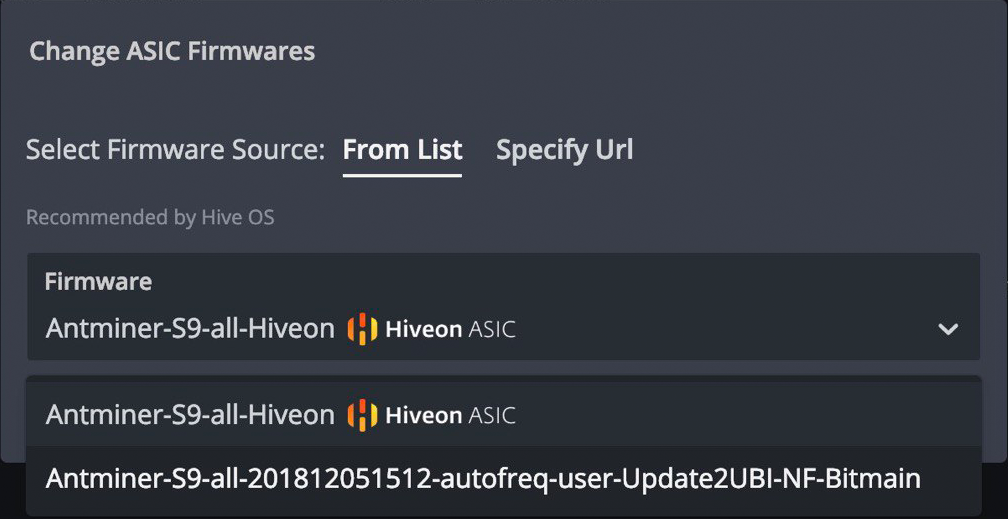The height and width of the screenshot is (519, 1008).
Task: Click the Hiveon logo in selected firmware field
Action: (362, 329)
